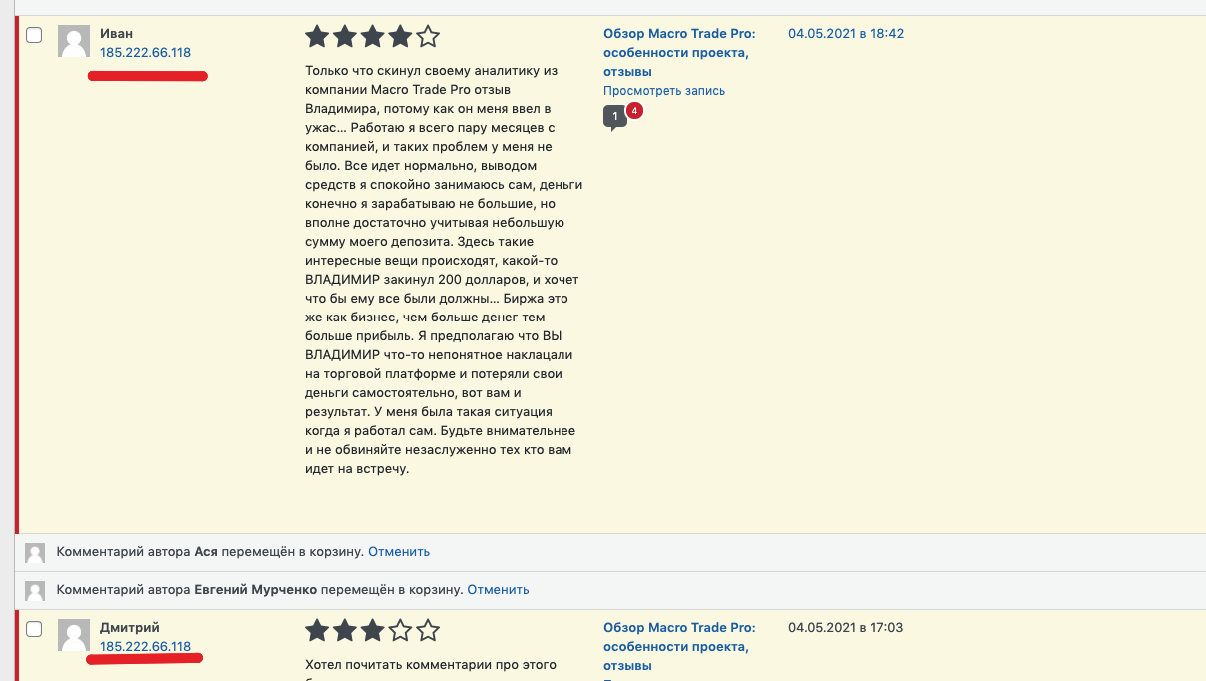Click the empty fifth star in Иван's rating

tap(428, 37)
